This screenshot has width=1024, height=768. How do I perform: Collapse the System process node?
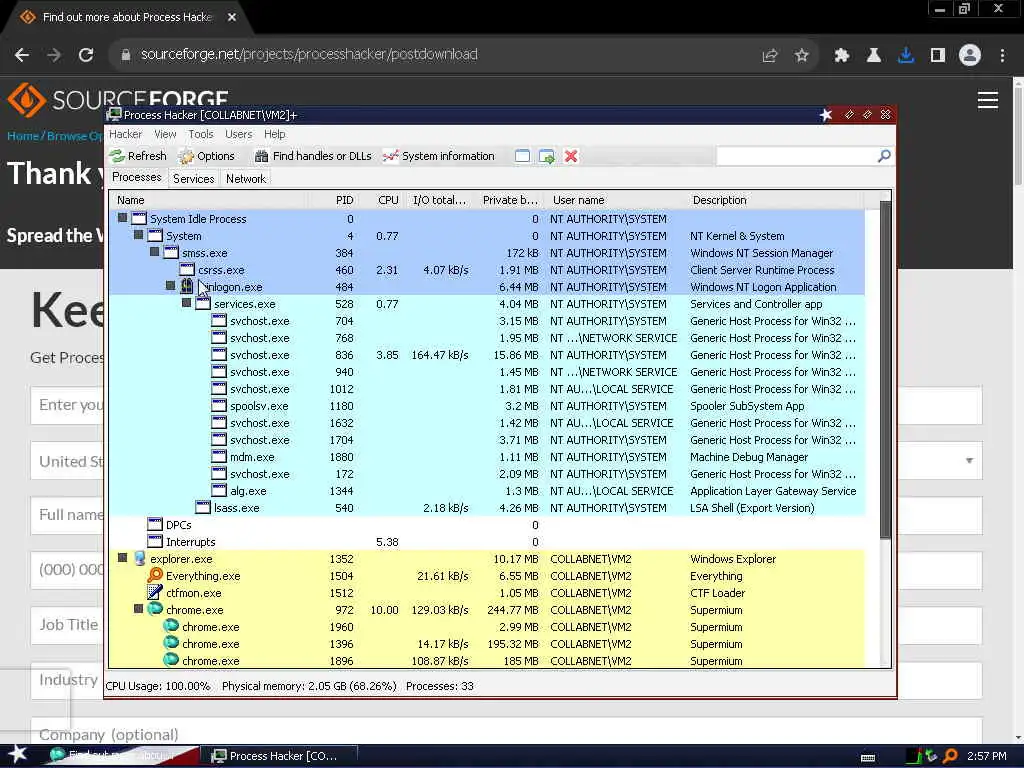click(x=138, y=235)
